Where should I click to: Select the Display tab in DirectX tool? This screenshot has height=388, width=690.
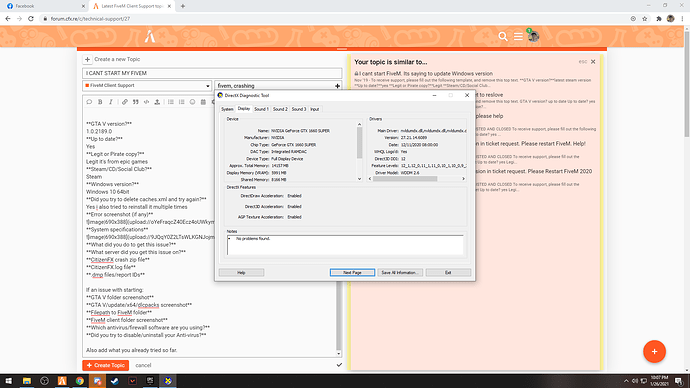tap(244, 109)
